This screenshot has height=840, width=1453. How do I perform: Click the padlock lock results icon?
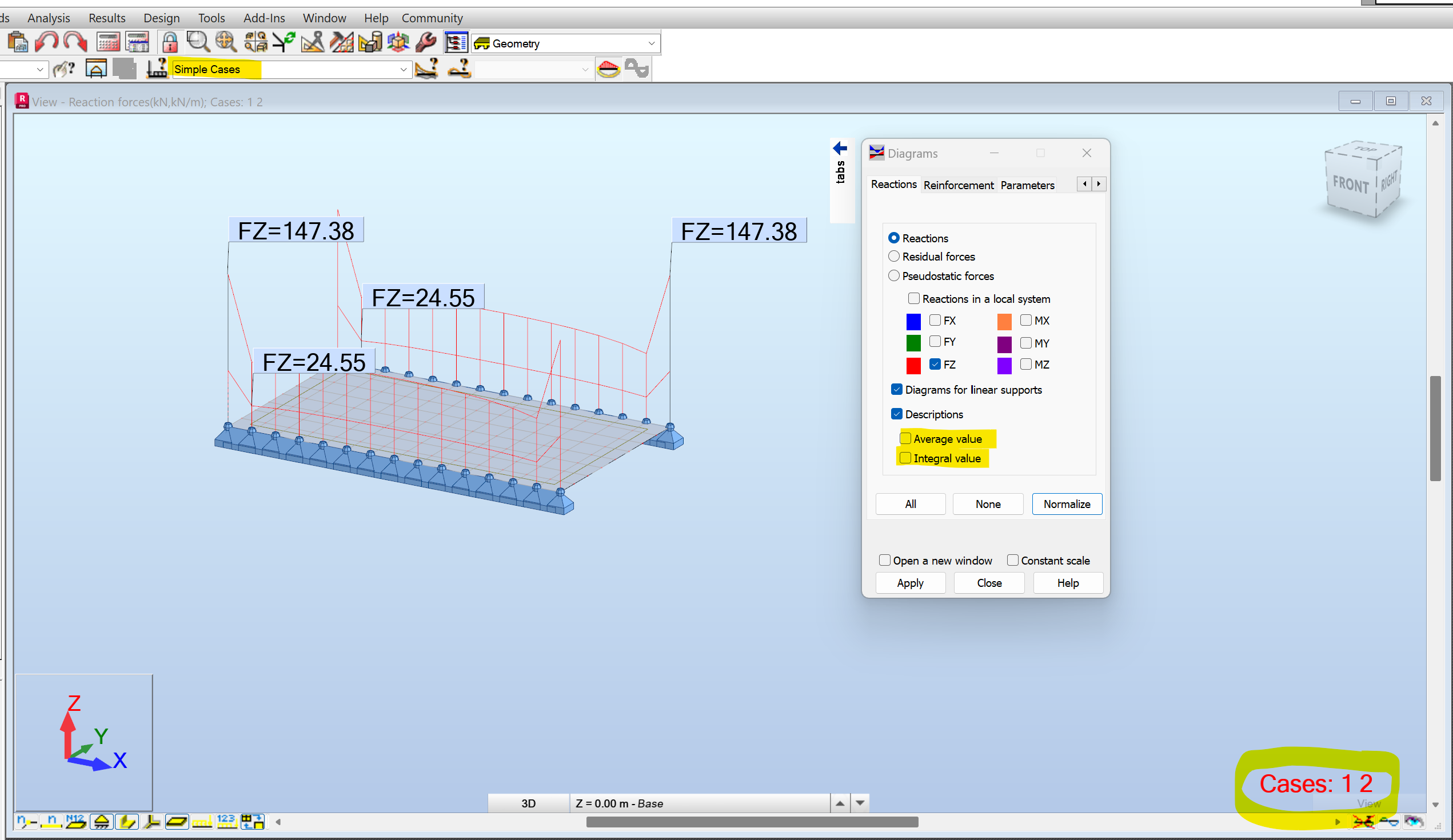[x=170, y=42]
